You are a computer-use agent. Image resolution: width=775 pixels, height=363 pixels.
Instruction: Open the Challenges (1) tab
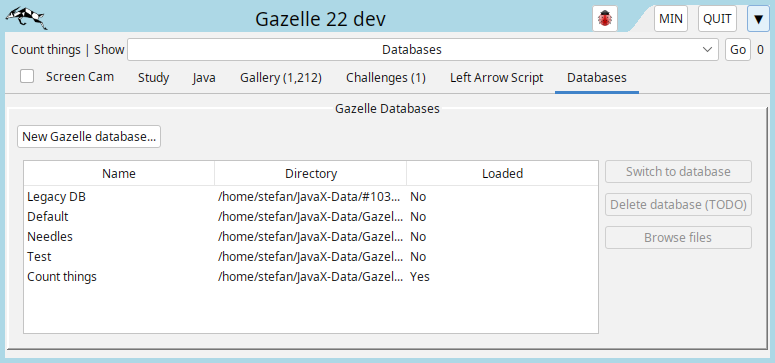[x=386, y=78]
